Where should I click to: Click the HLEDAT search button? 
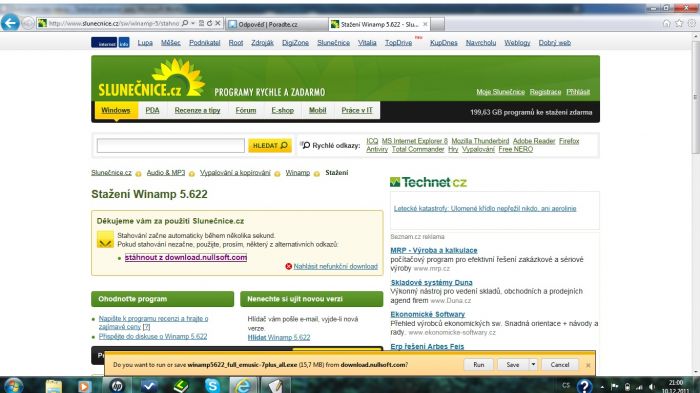point(270,146)
